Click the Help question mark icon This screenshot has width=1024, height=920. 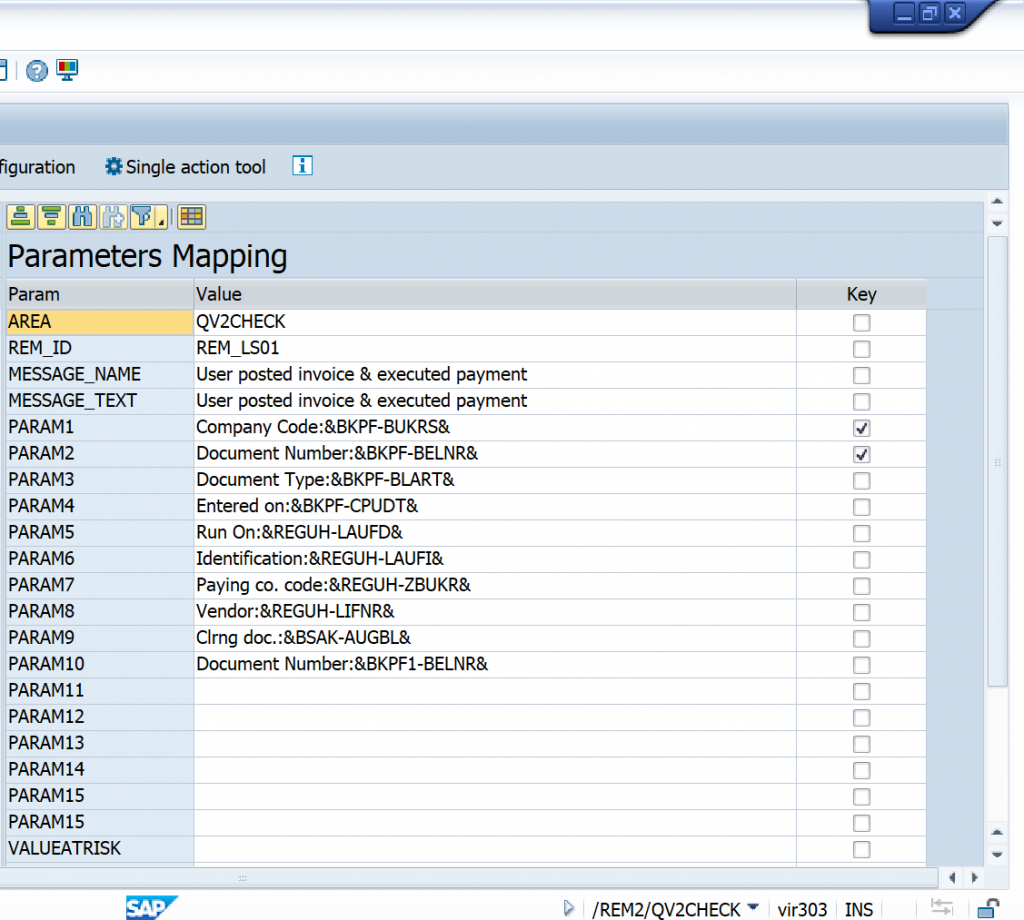point(36,70)
